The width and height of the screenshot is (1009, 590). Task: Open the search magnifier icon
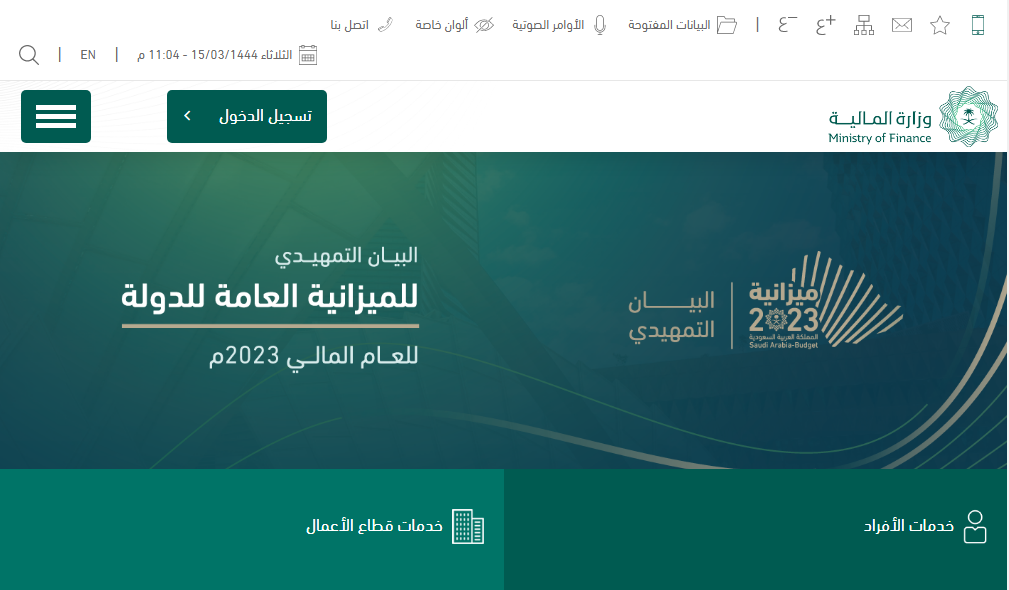(29, 55)
